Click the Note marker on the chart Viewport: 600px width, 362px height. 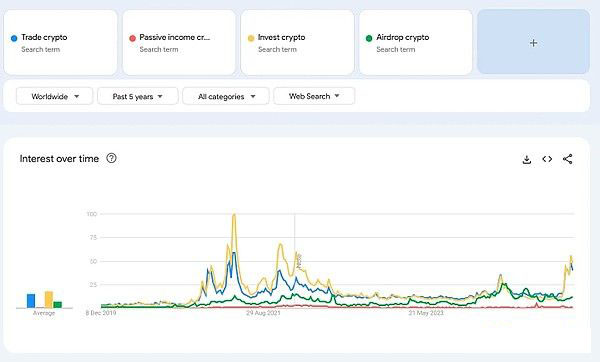[299, 261]
